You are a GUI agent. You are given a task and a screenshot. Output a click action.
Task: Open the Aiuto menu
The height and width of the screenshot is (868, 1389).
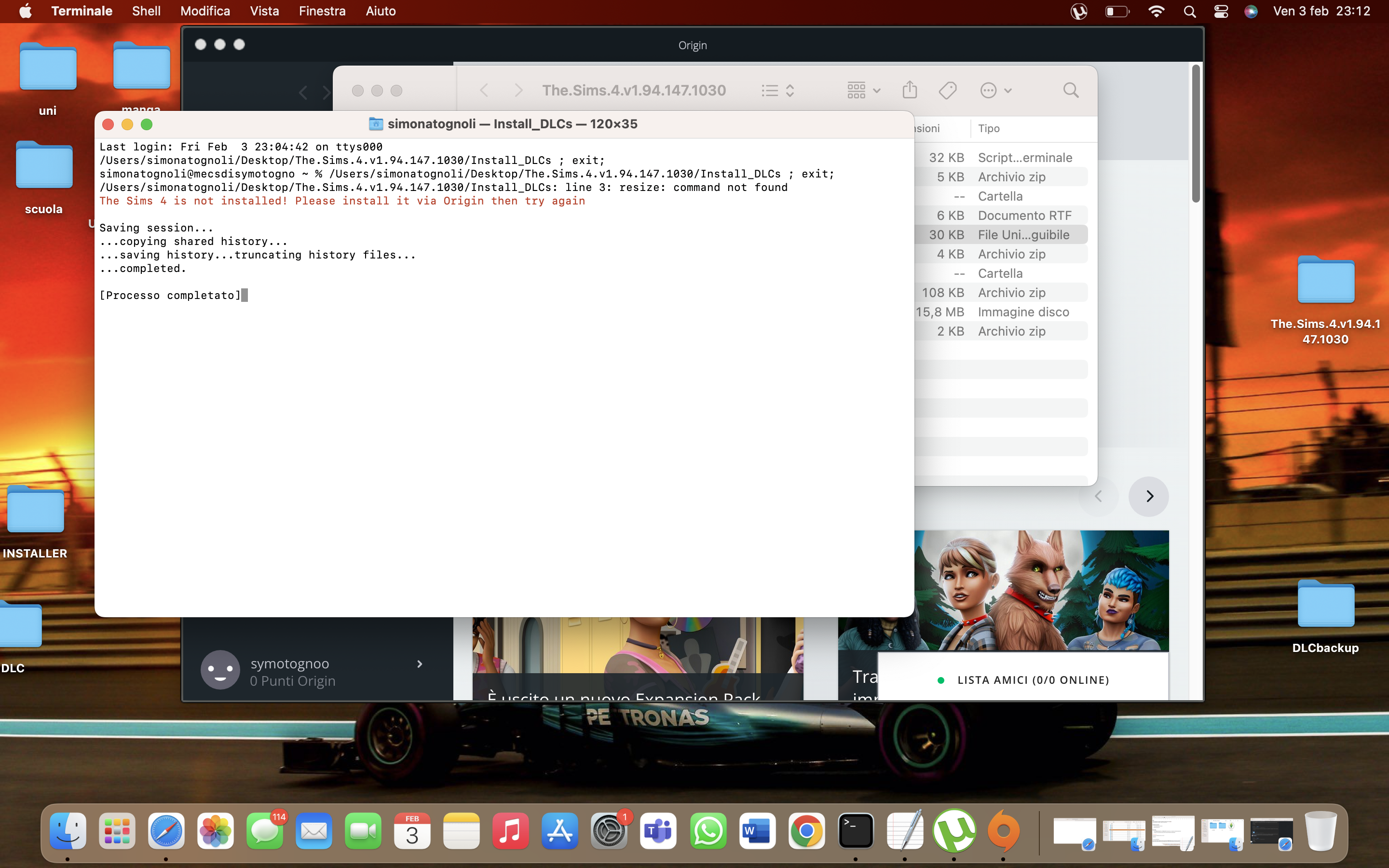coord(381,11)
